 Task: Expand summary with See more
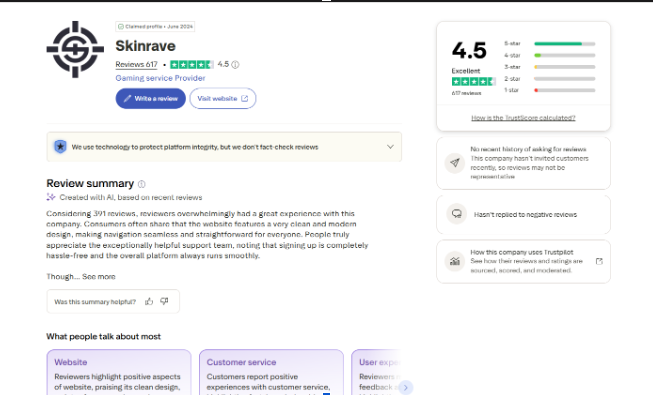[x=99, y=277]
